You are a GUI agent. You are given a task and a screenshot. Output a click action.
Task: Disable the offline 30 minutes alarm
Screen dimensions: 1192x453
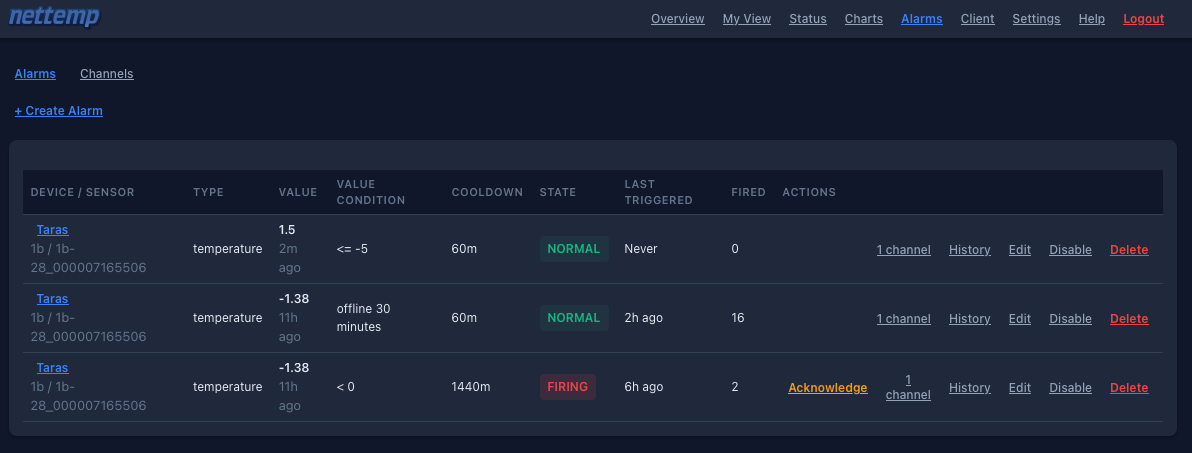1070,319
